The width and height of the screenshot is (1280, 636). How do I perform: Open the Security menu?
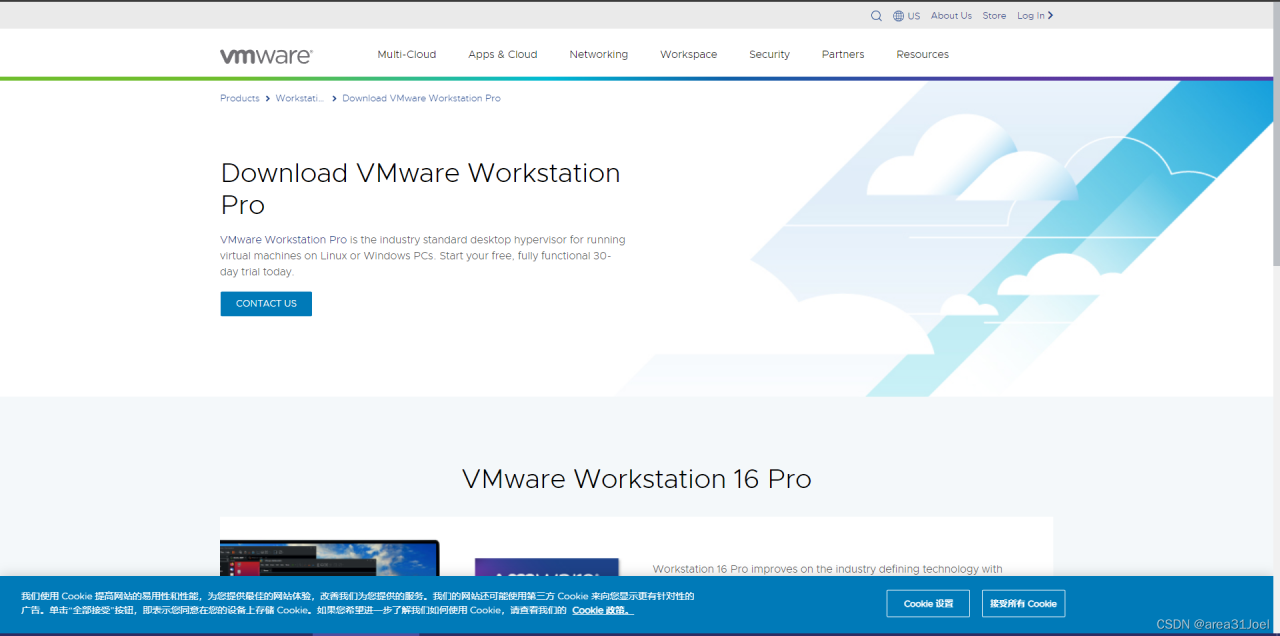770,55
